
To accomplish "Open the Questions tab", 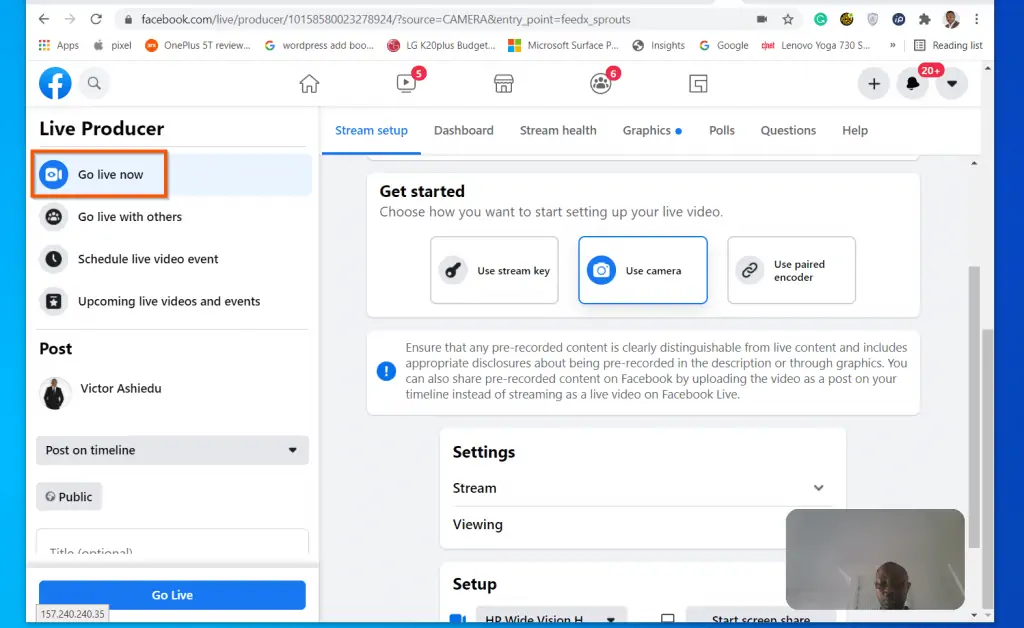I will [x=788, y=131].
